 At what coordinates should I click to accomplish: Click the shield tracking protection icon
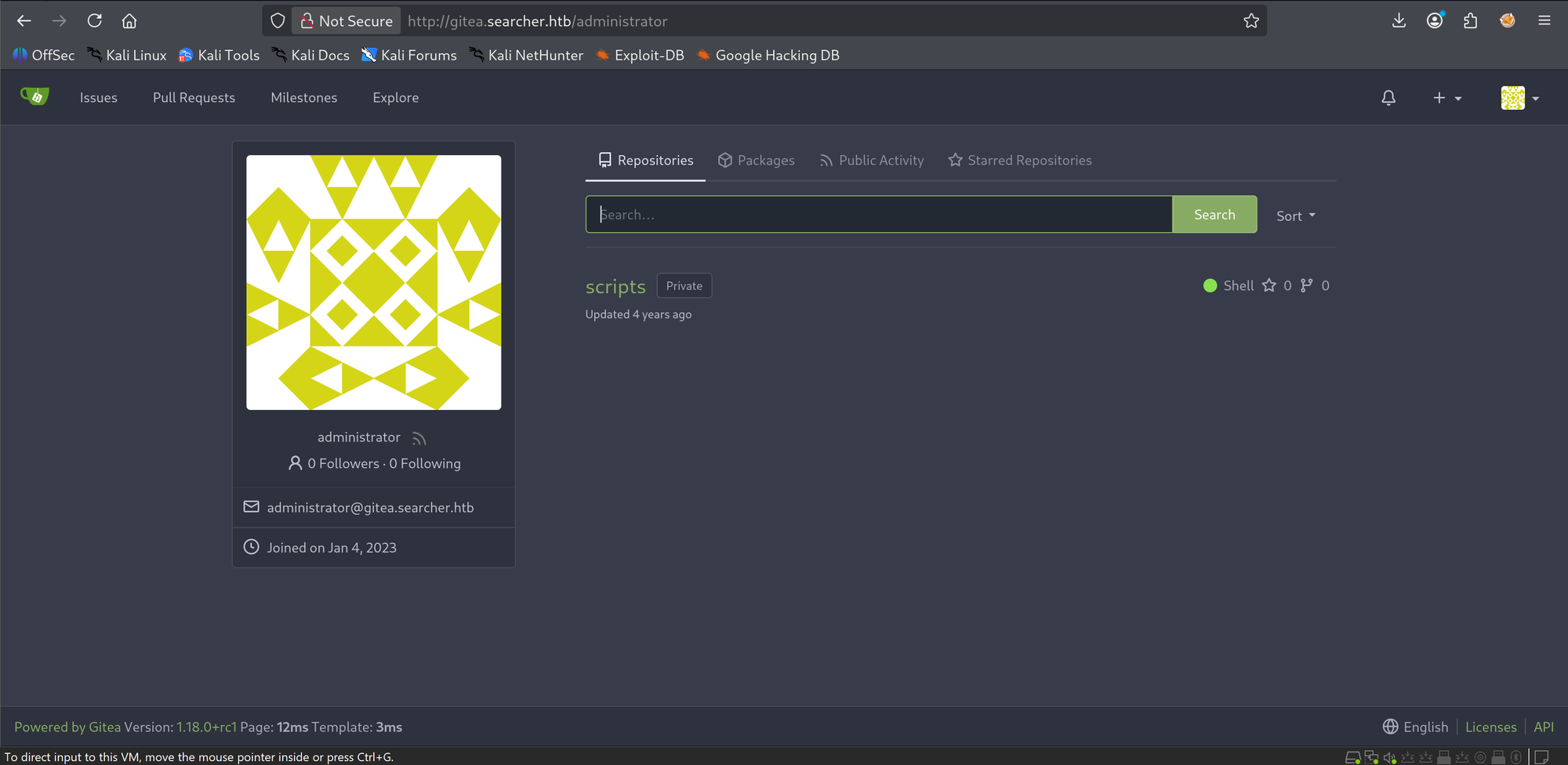278,21
